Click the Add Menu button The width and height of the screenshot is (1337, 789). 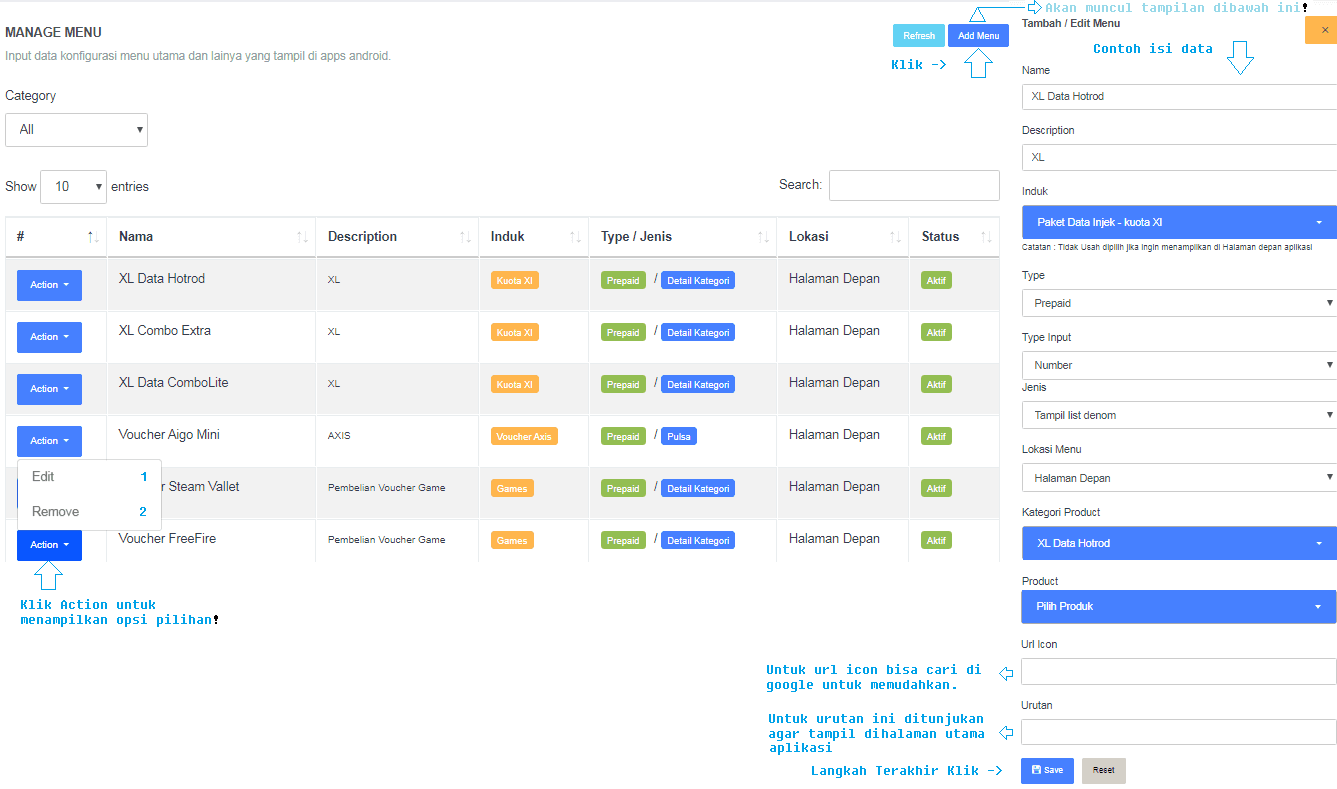click(x=978, y=36)
